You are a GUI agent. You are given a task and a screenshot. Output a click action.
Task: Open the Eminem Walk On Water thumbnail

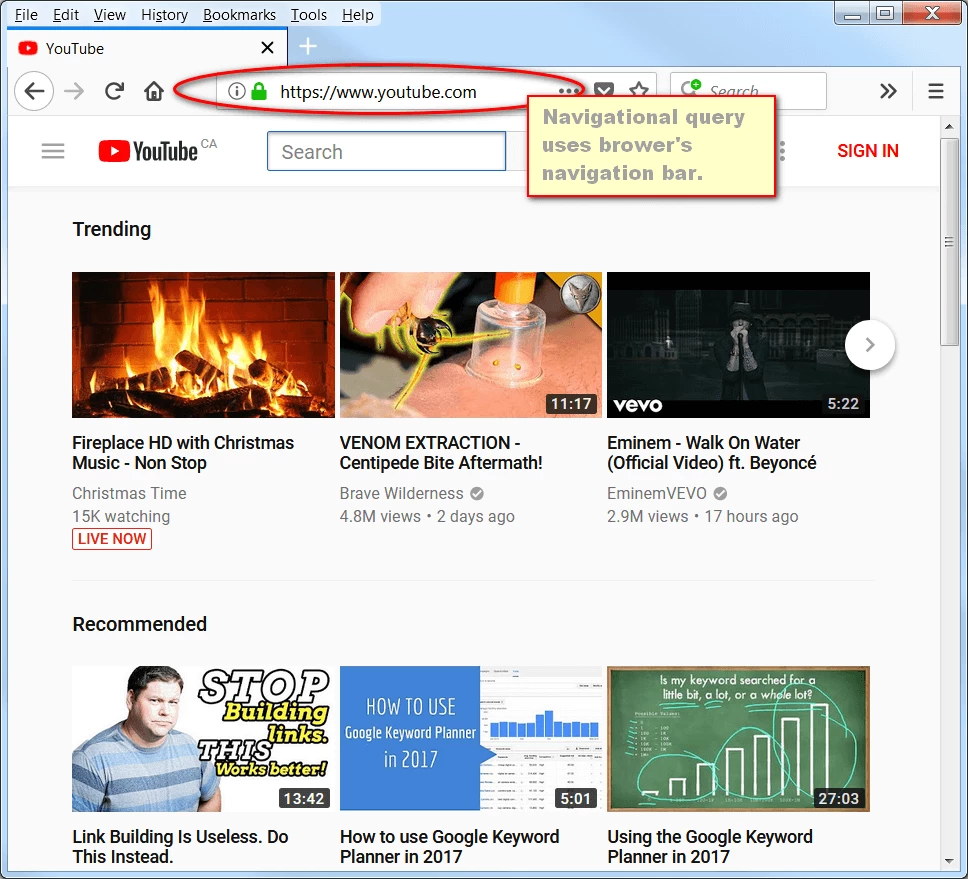click(738, 345)
